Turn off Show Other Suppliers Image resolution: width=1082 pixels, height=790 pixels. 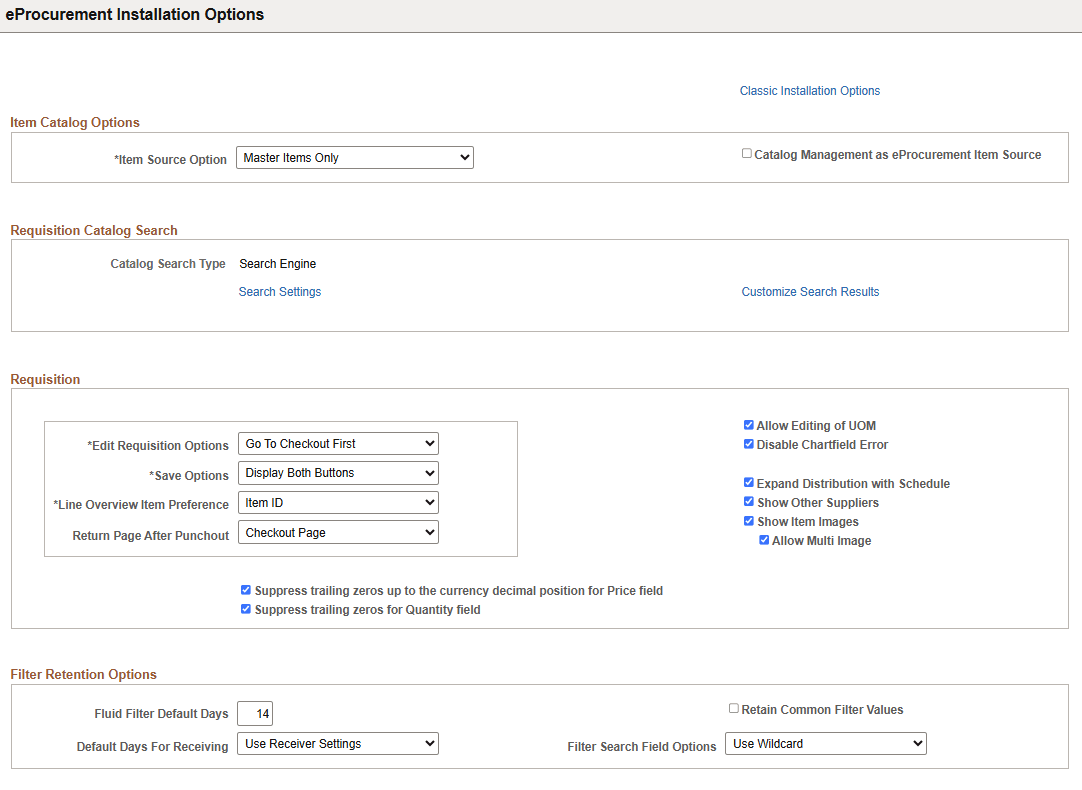(748, 501)
